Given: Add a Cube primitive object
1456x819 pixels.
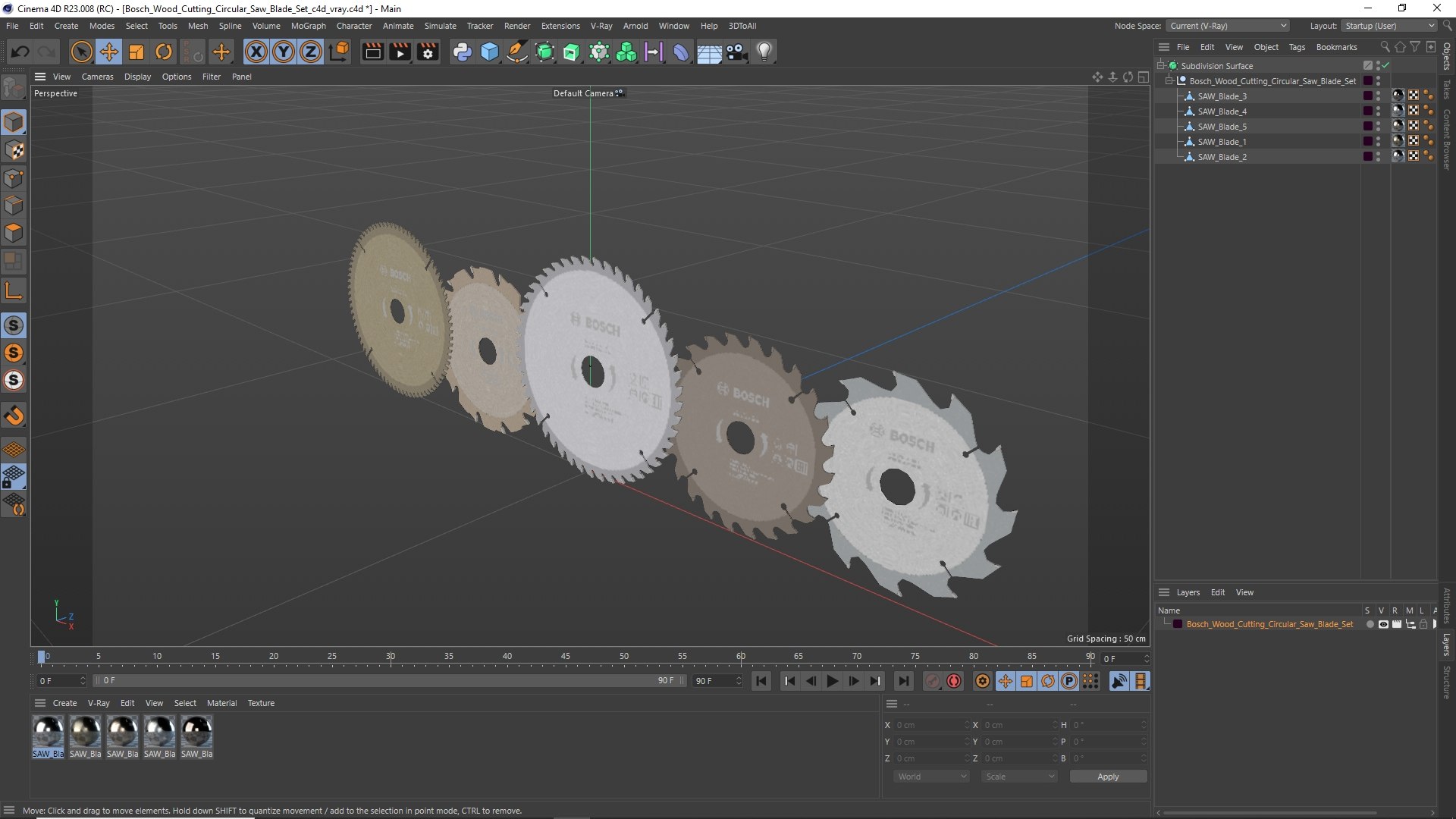Looking at the screenshot, I should 490,52.
